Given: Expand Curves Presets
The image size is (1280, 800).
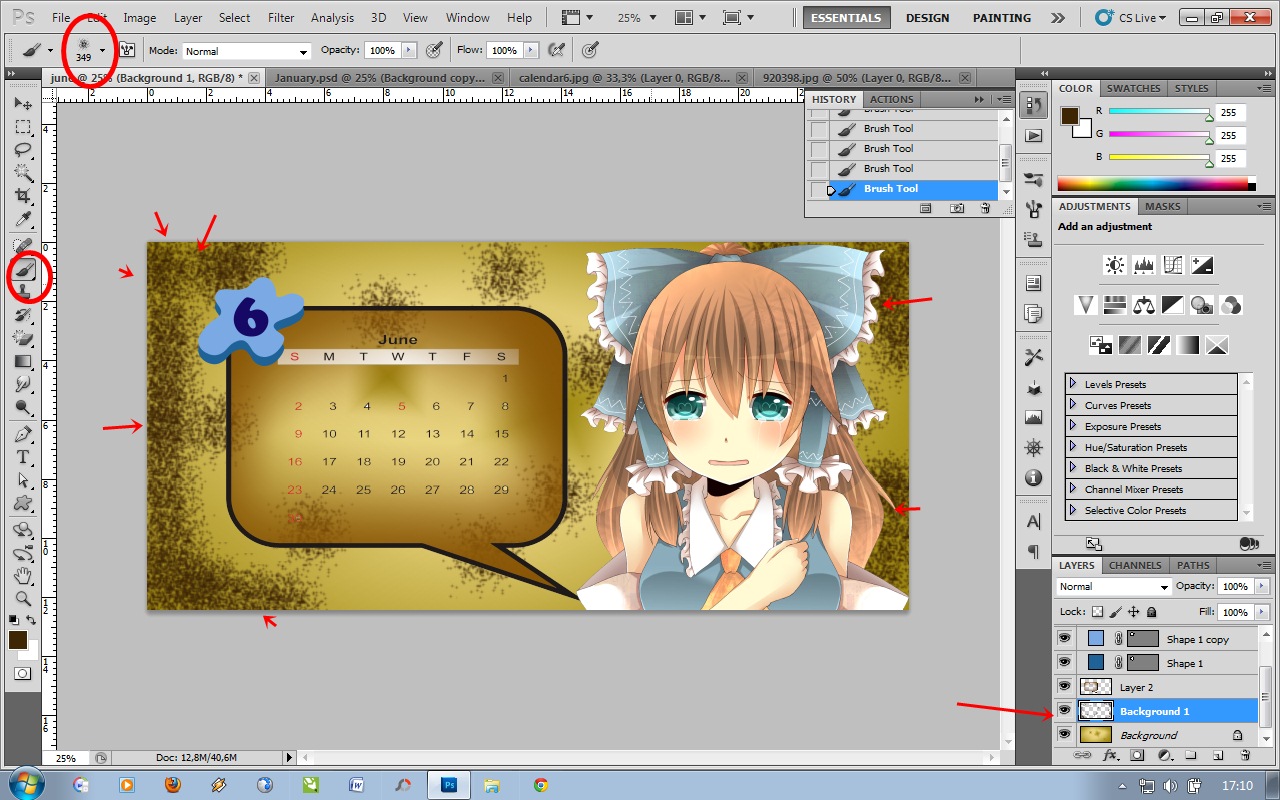Looking at the screenshot, I should pyautogui.click(x=1072, y=405).
